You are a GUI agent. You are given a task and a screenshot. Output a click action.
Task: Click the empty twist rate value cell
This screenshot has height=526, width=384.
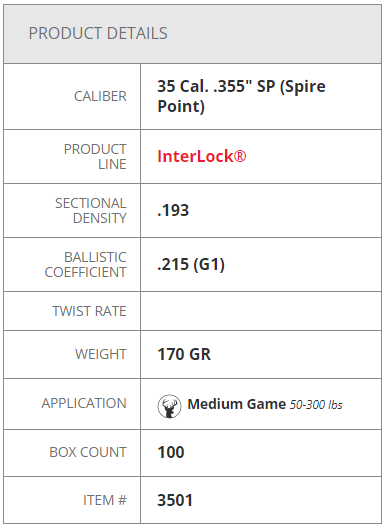(x=261, y=311)
